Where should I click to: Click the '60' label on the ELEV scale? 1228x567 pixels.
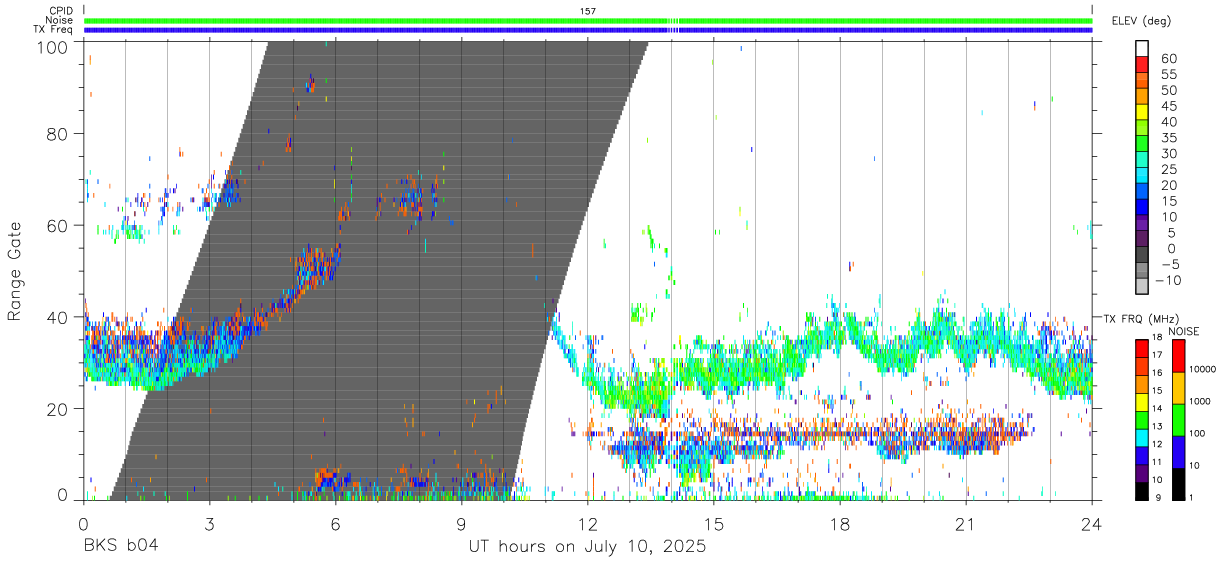pos(1167,58)
